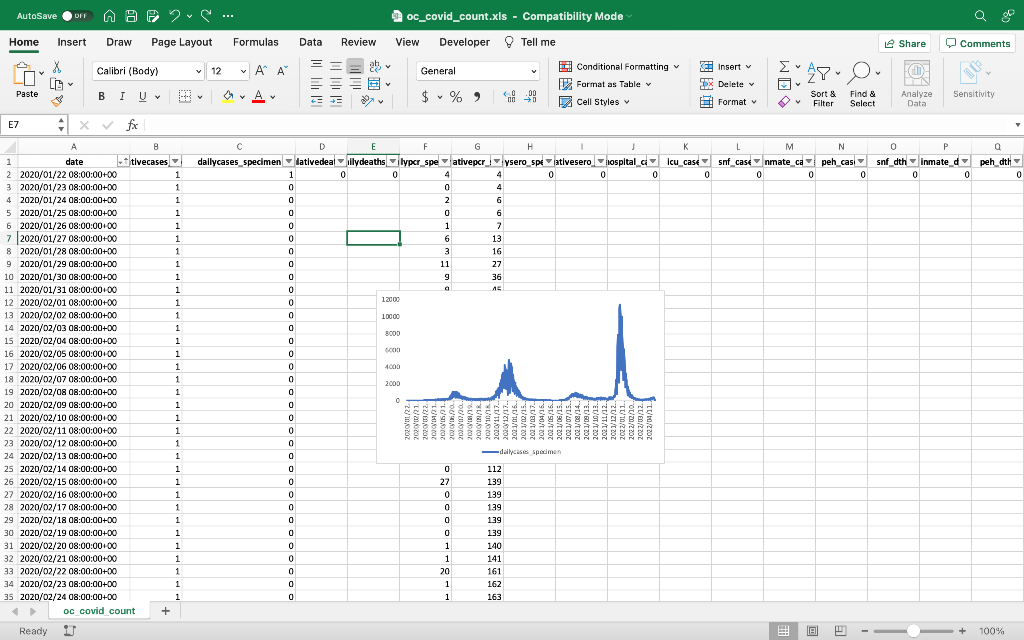
Task: Open the Sort & Filter tool
Action: pyautogui.click(x=820, y=80)
